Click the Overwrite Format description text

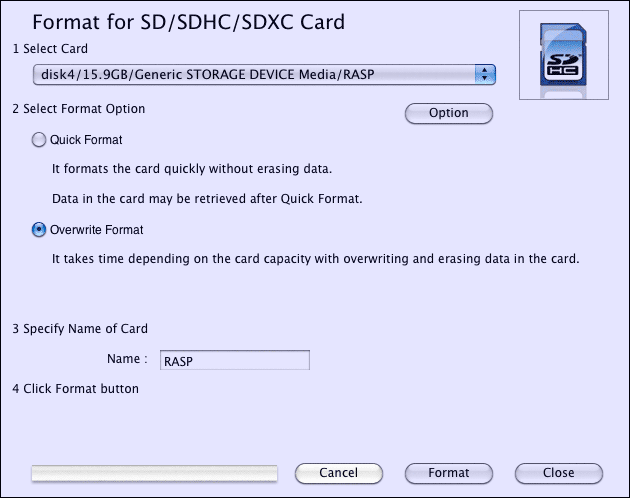(315, 259)
